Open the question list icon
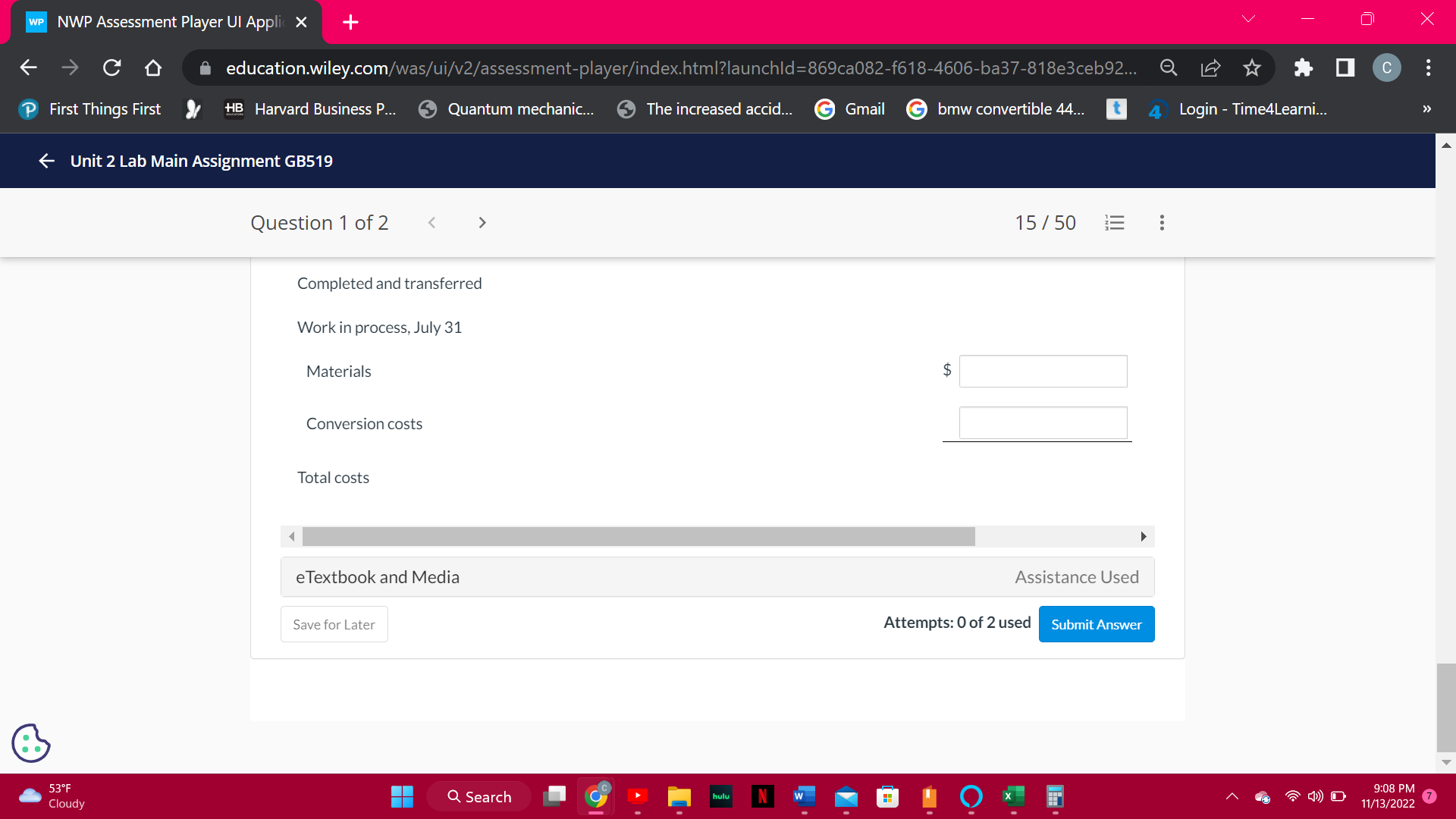Viewport: 1456px width, 819px height. [x=1114, y=223]
